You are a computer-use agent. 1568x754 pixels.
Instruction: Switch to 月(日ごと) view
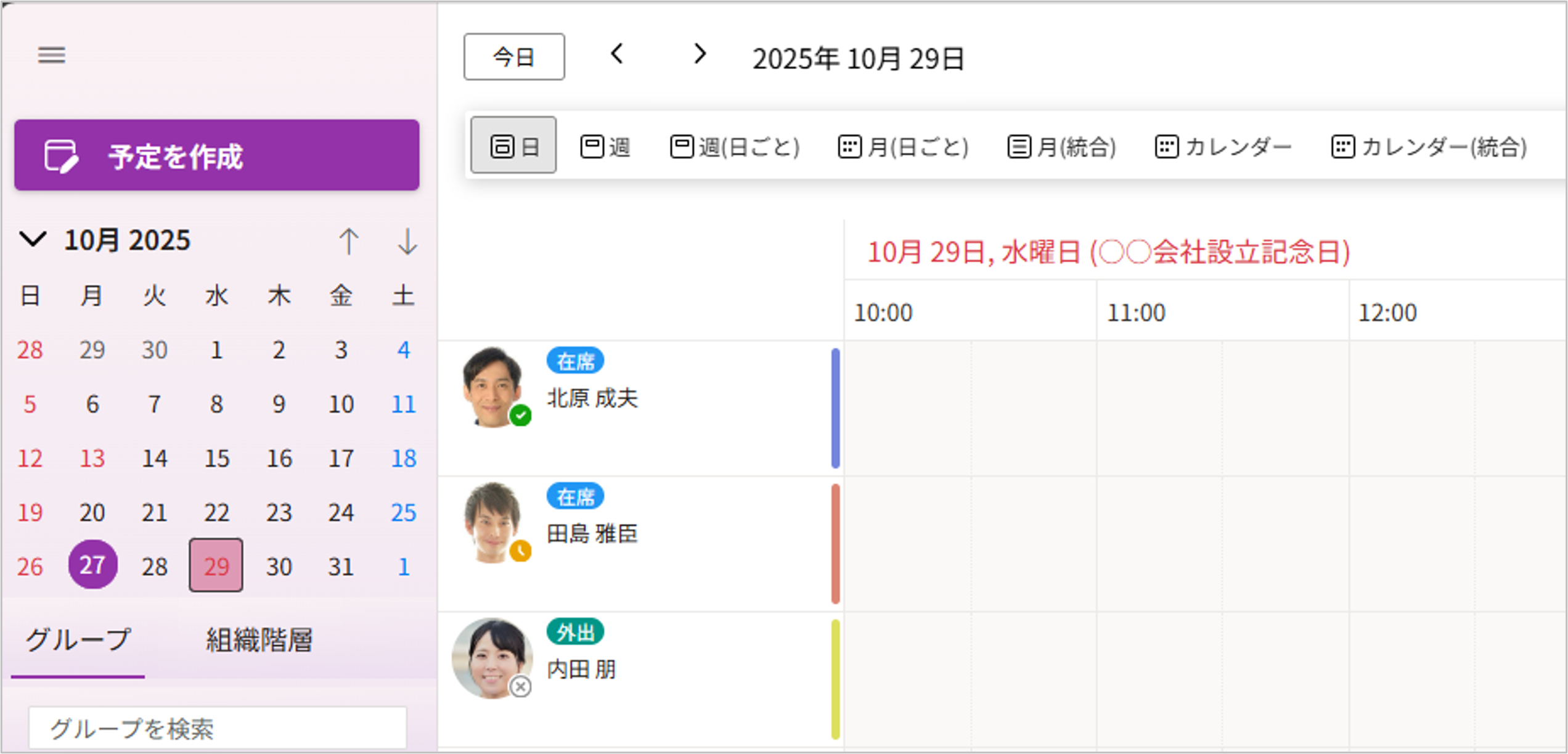[903, 147]
